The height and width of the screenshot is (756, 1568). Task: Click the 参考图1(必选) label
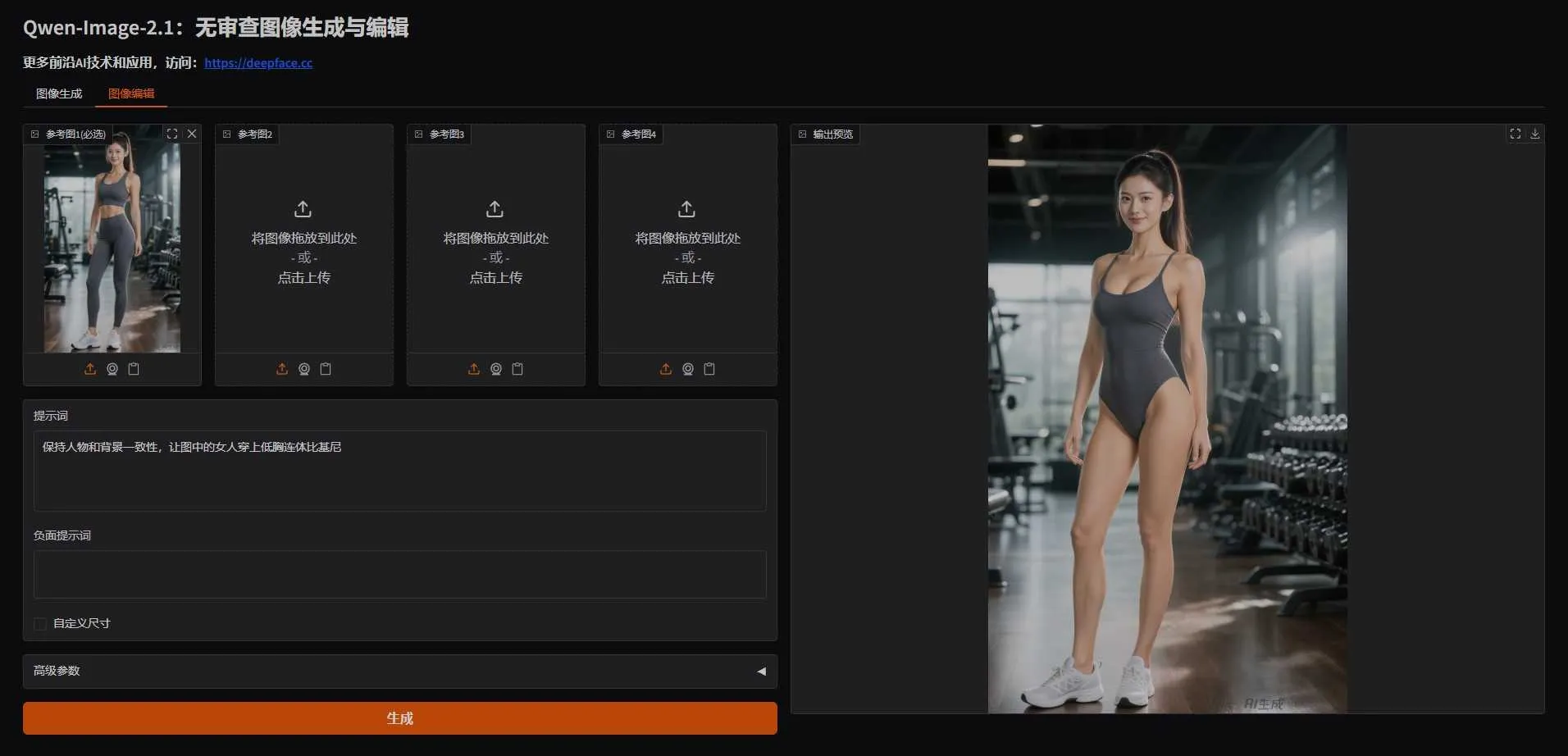69,134
